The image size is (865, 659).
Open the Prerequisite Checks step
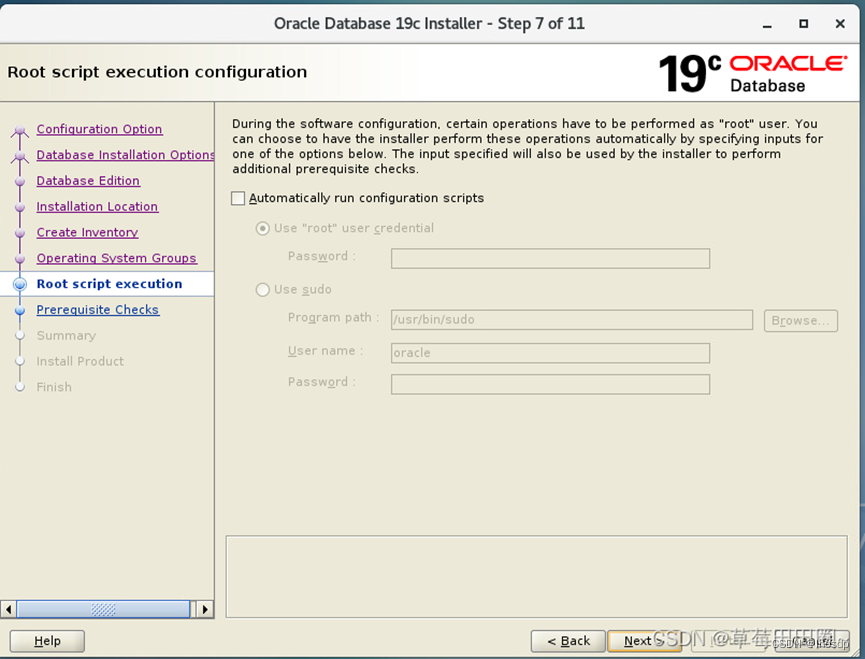[x=98, y=310]
